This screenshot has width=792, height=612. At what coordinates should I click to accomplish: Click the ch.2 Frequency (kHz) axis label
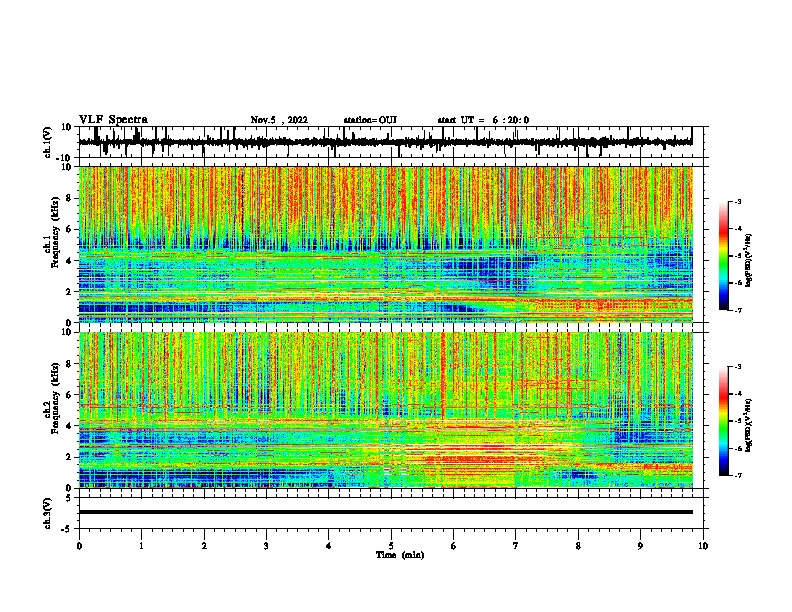click(52, 398)
